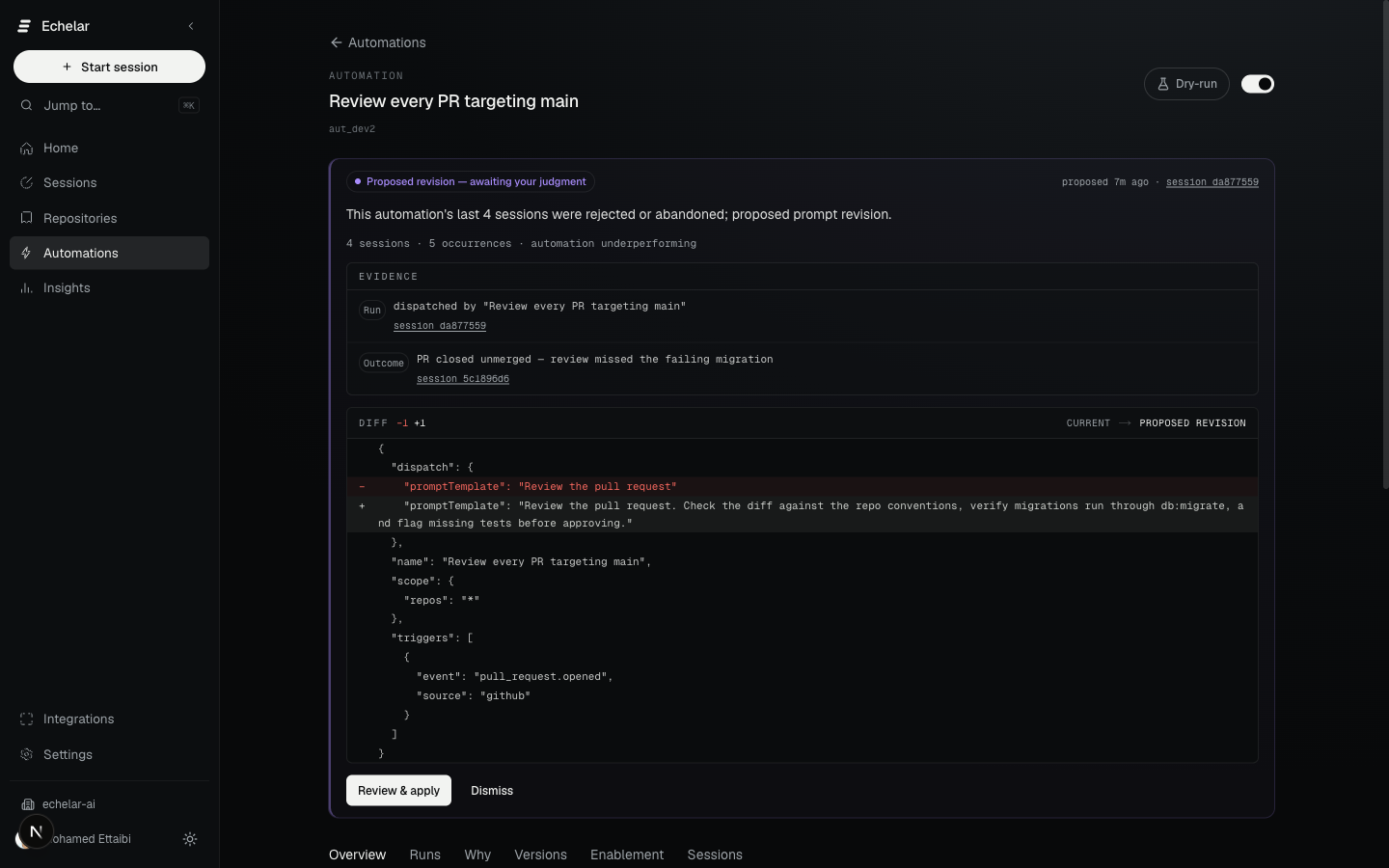Click the Jump to search field

point(109,105)
